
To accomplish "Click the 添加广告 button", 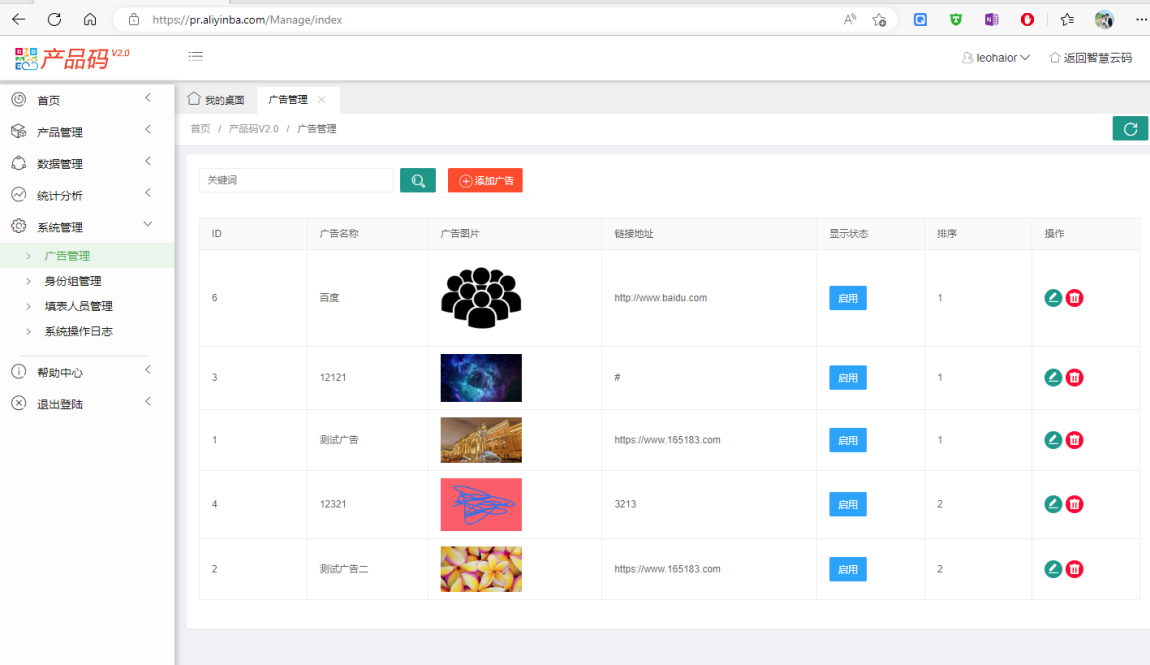I will coord(485,180).
